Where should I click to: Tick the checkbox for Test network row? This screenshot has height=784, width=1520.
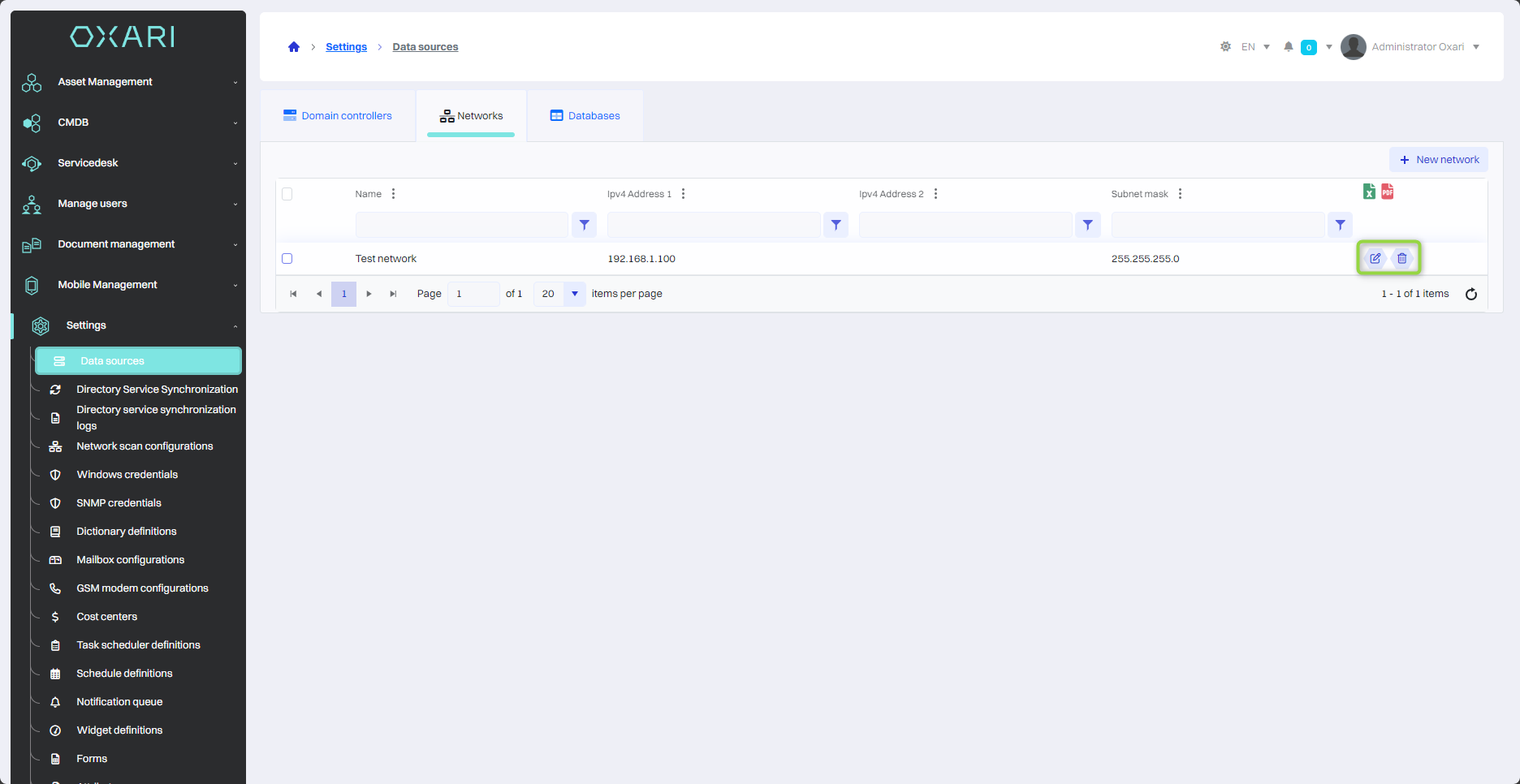pos(287,259)
